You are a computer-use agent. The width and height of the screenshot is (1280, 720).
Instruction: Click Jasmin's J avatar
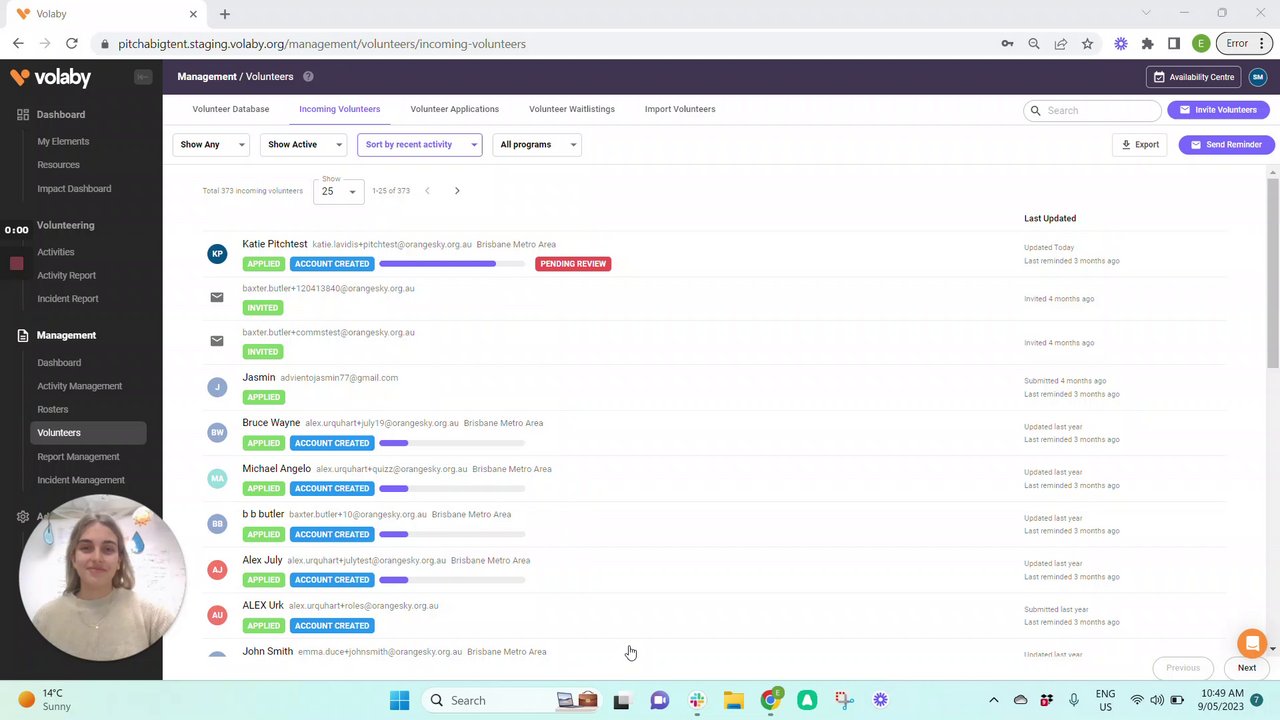(217, 387)
